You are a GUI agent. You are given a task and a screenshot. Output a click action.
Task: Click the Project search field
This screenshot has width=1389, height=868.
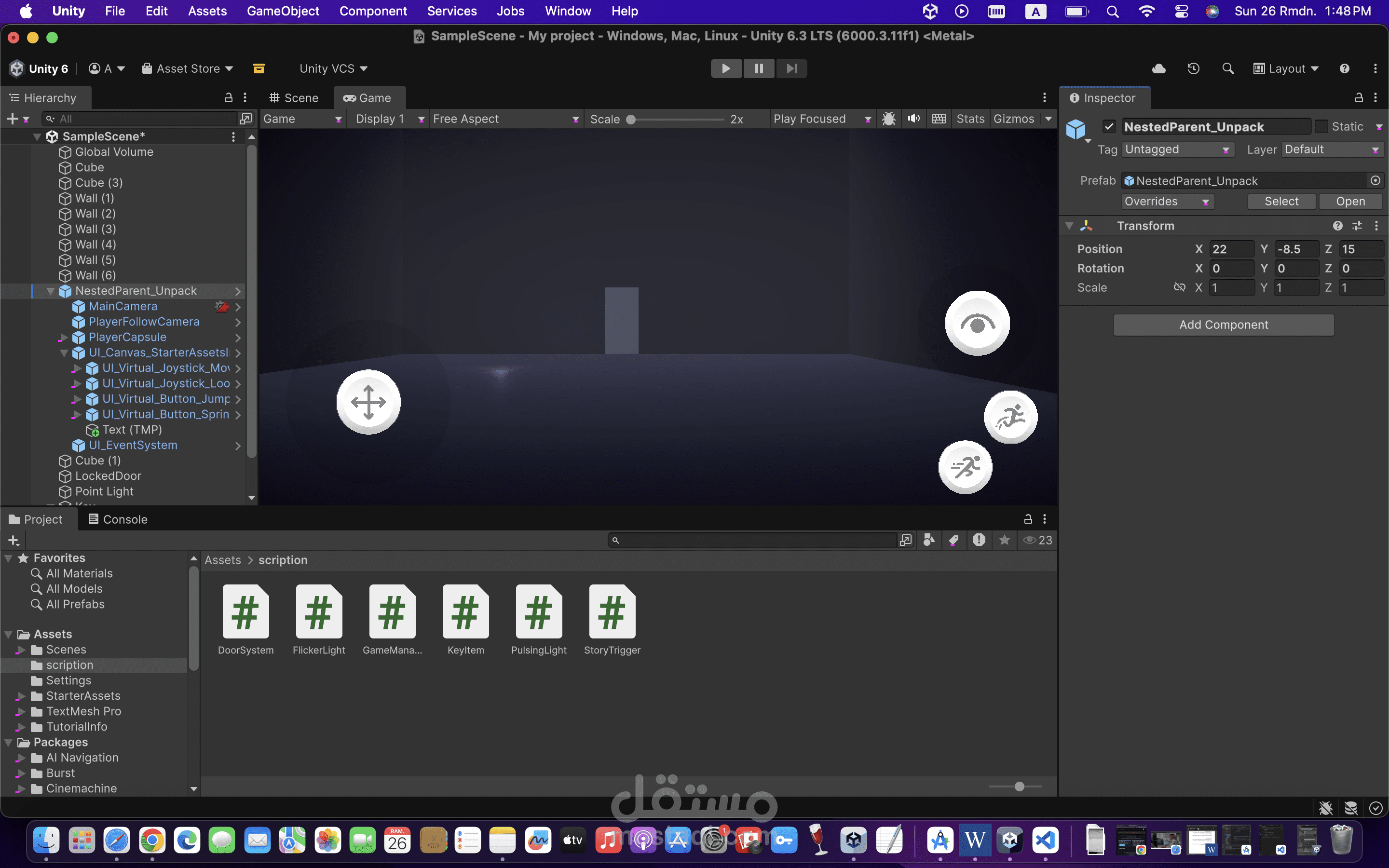[x=753, y=540]
